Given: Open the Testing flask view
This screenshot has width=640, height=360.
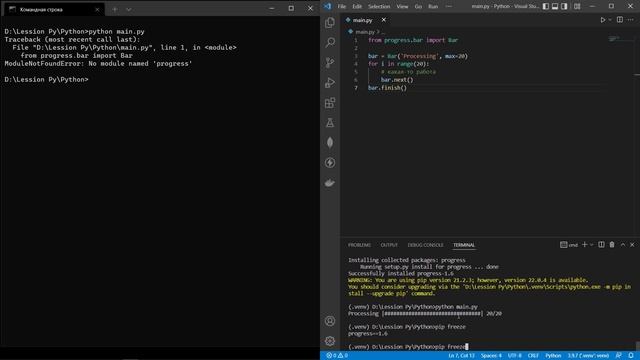Looking at the screenshot, I should (330, 122).
